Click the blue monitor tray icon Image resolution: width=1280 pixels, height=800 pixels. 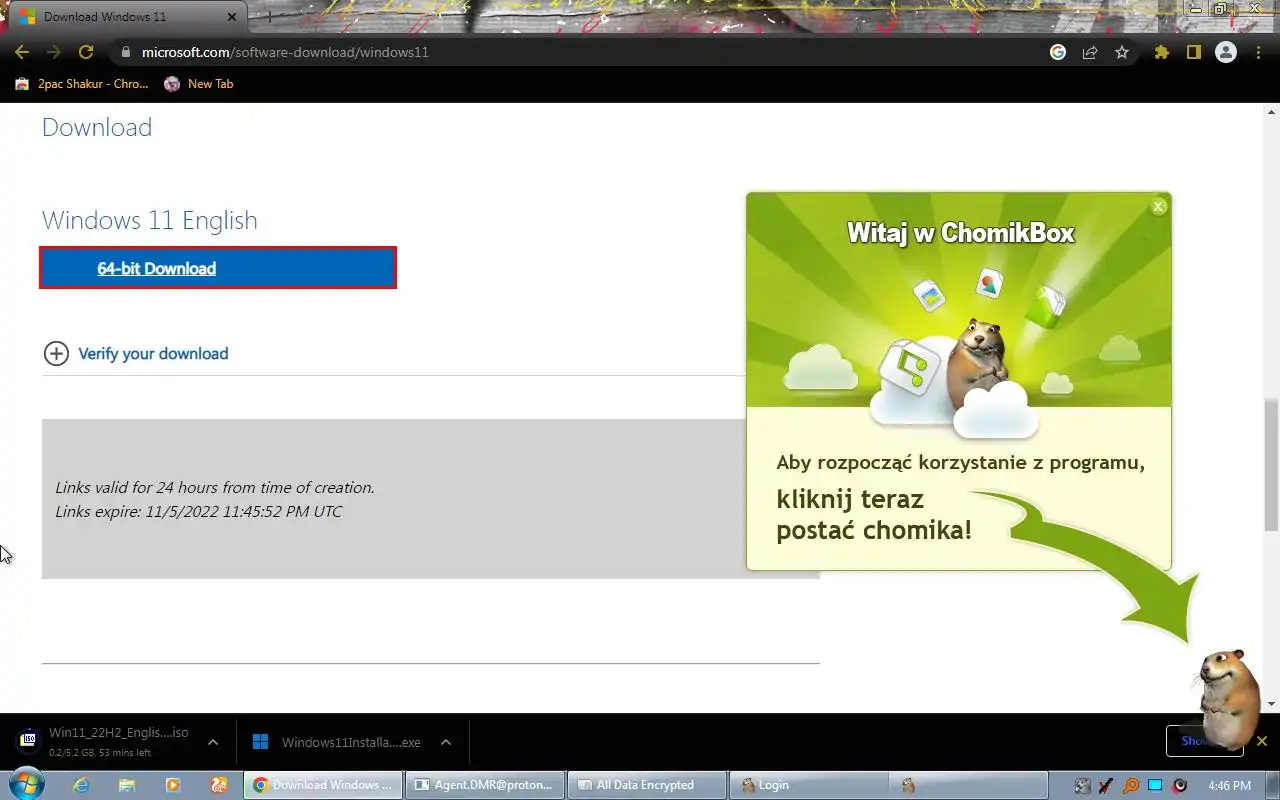(x=1155, y=785)
